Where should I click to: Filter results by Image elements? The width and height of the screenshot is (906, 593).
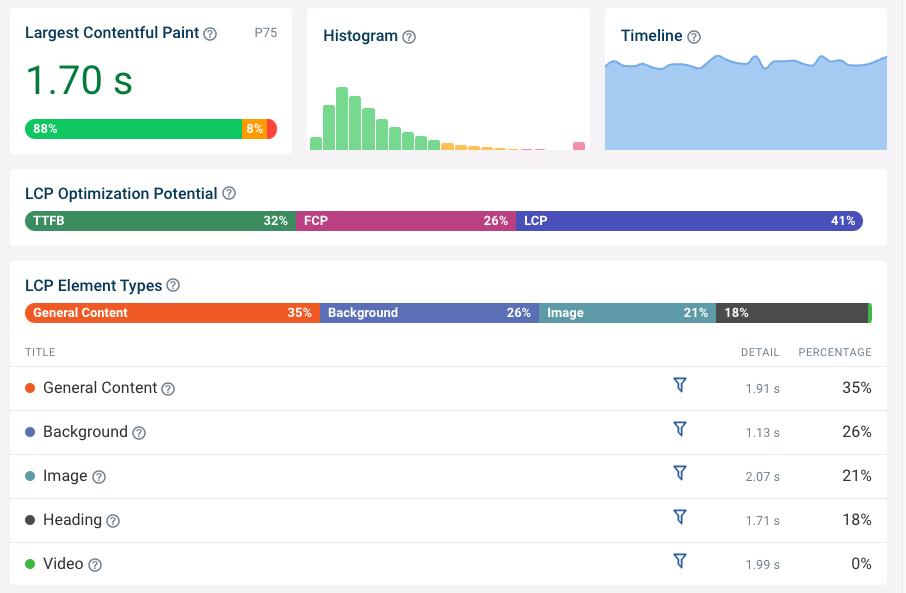[x=680, y=473]
